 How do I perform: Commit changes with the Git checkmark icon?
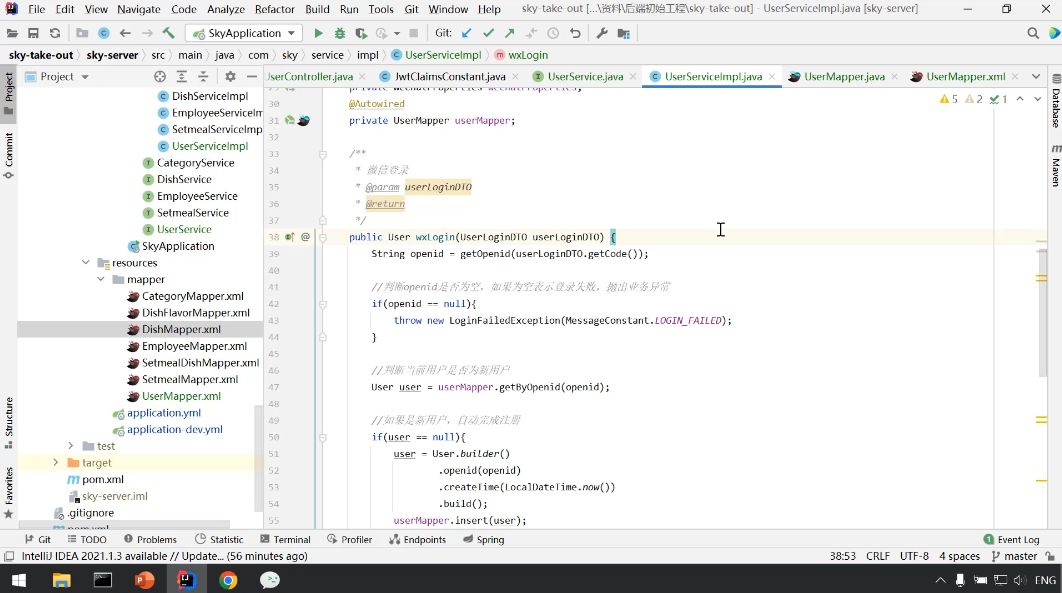point(488,33)
